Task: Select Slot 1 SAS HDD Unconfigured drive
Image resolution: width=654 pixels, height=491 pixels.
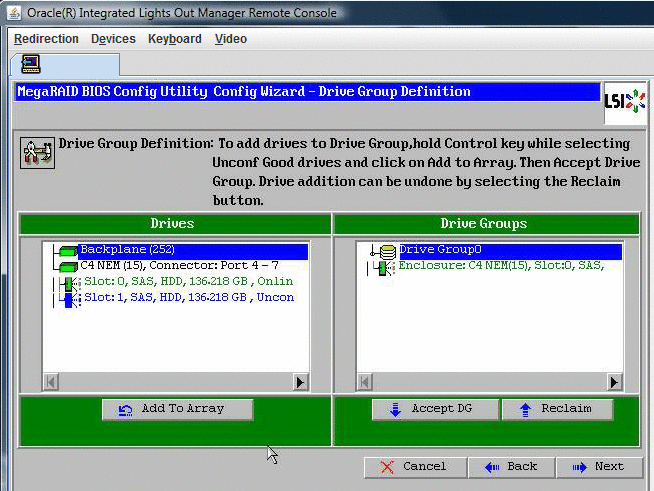Action: pyautogui.click(x=189, y=297)
